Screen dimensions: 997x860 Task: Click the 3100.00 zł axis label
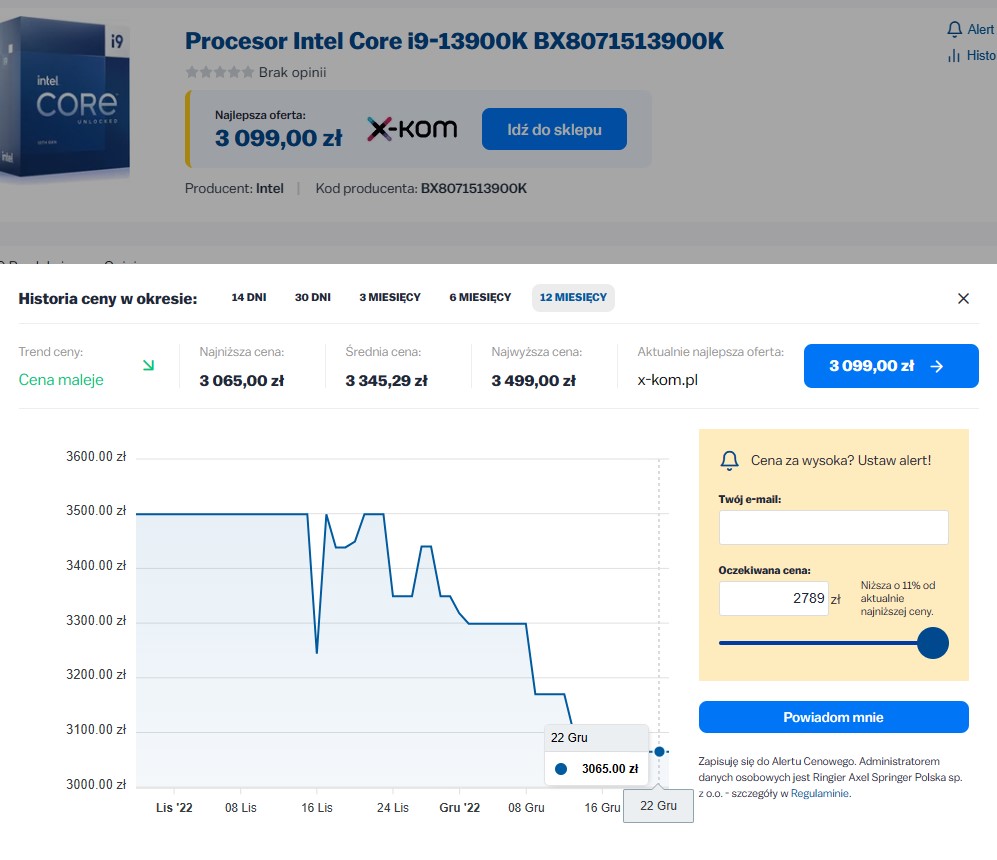(x=96, y=729)
